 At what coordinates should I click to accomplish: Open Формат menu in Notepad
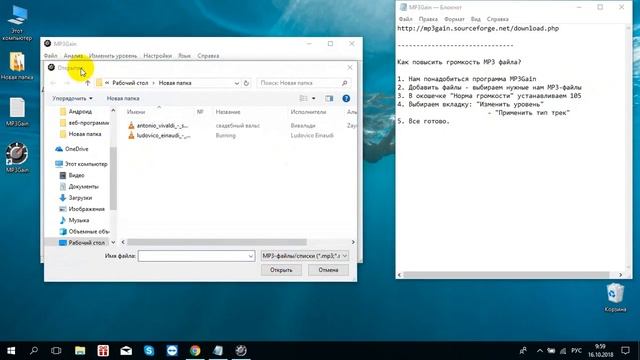tap(454, 19)
